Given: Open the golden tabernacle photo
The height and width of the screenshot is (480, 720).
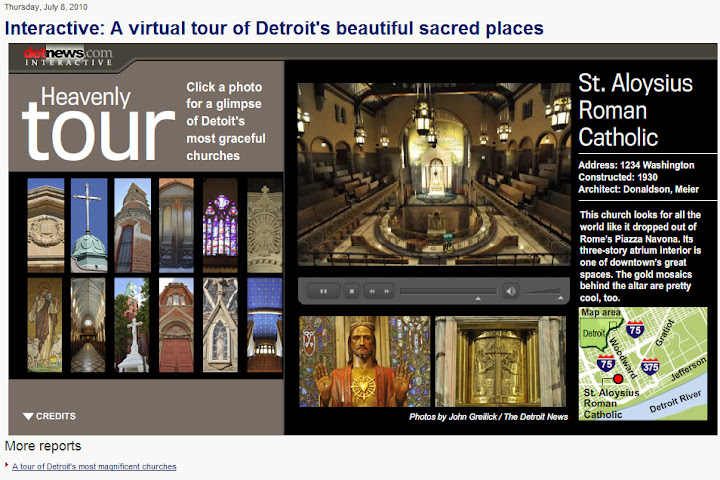Looking at the screenshot, I should point(501,361).
